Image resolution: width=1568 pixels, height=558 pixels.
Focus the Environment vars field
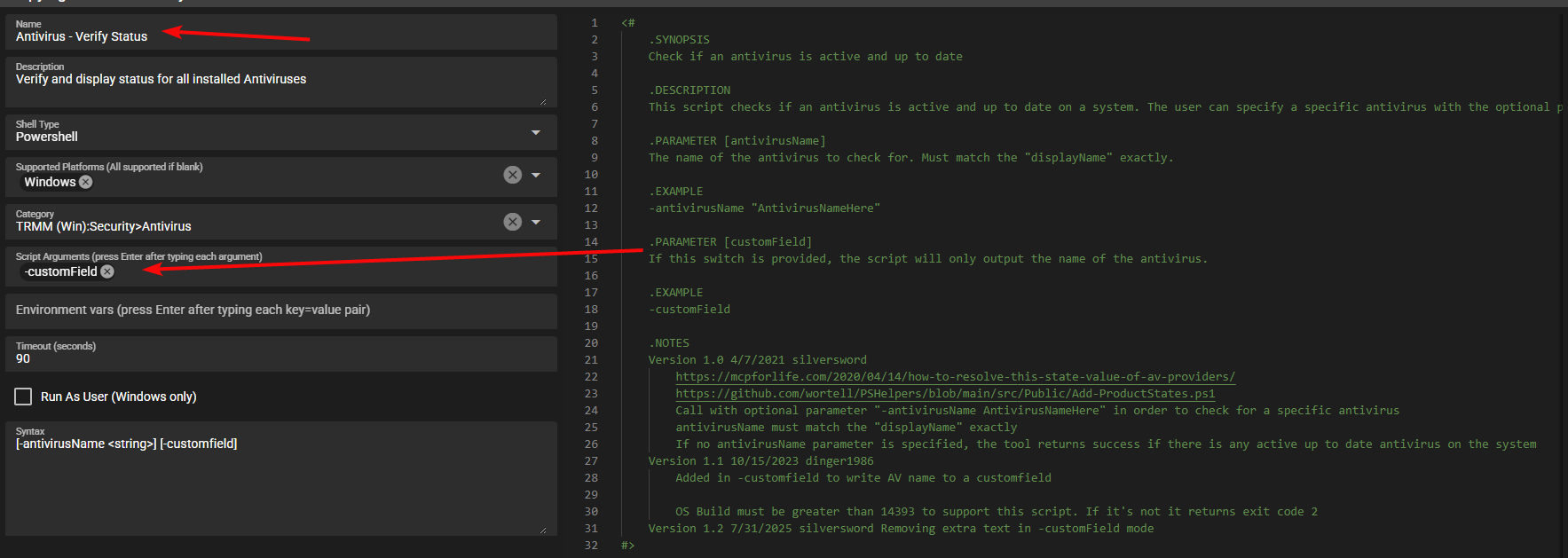(281, 310)
